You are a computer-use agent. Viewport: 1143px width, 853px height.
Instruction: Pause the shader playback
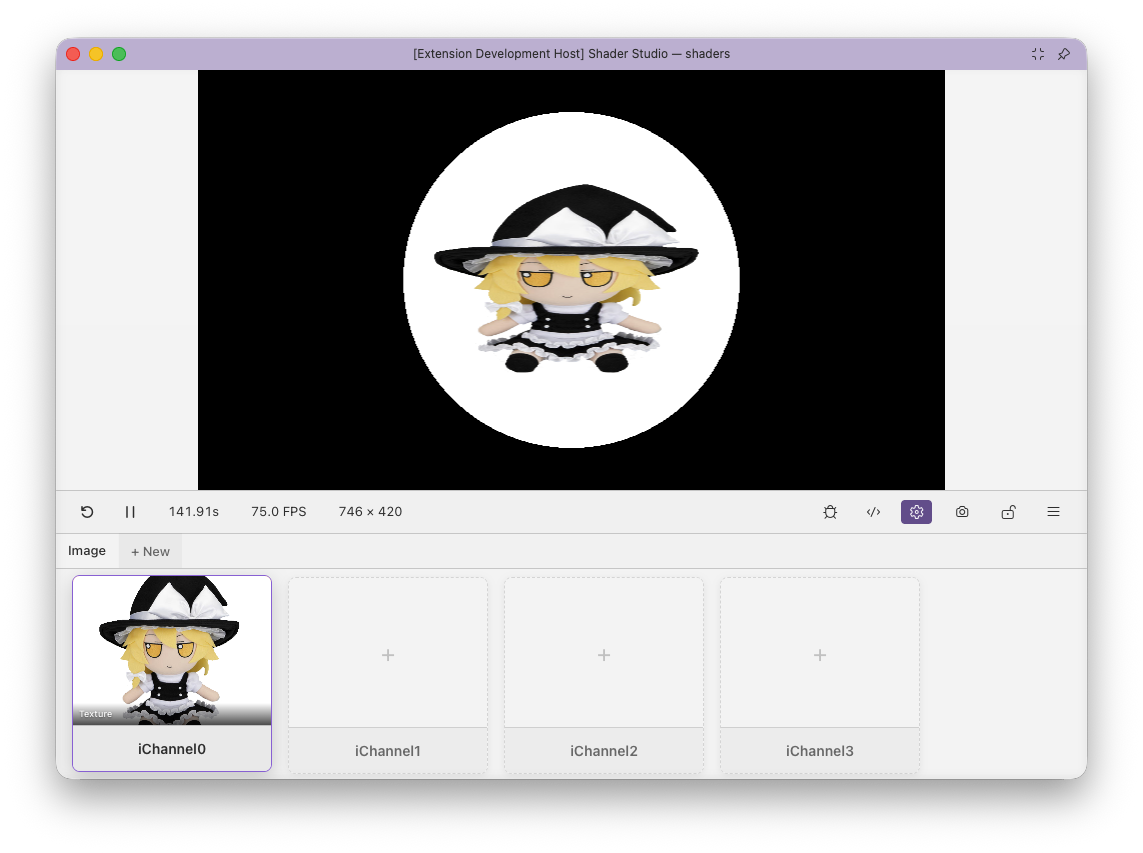(130, 512)
